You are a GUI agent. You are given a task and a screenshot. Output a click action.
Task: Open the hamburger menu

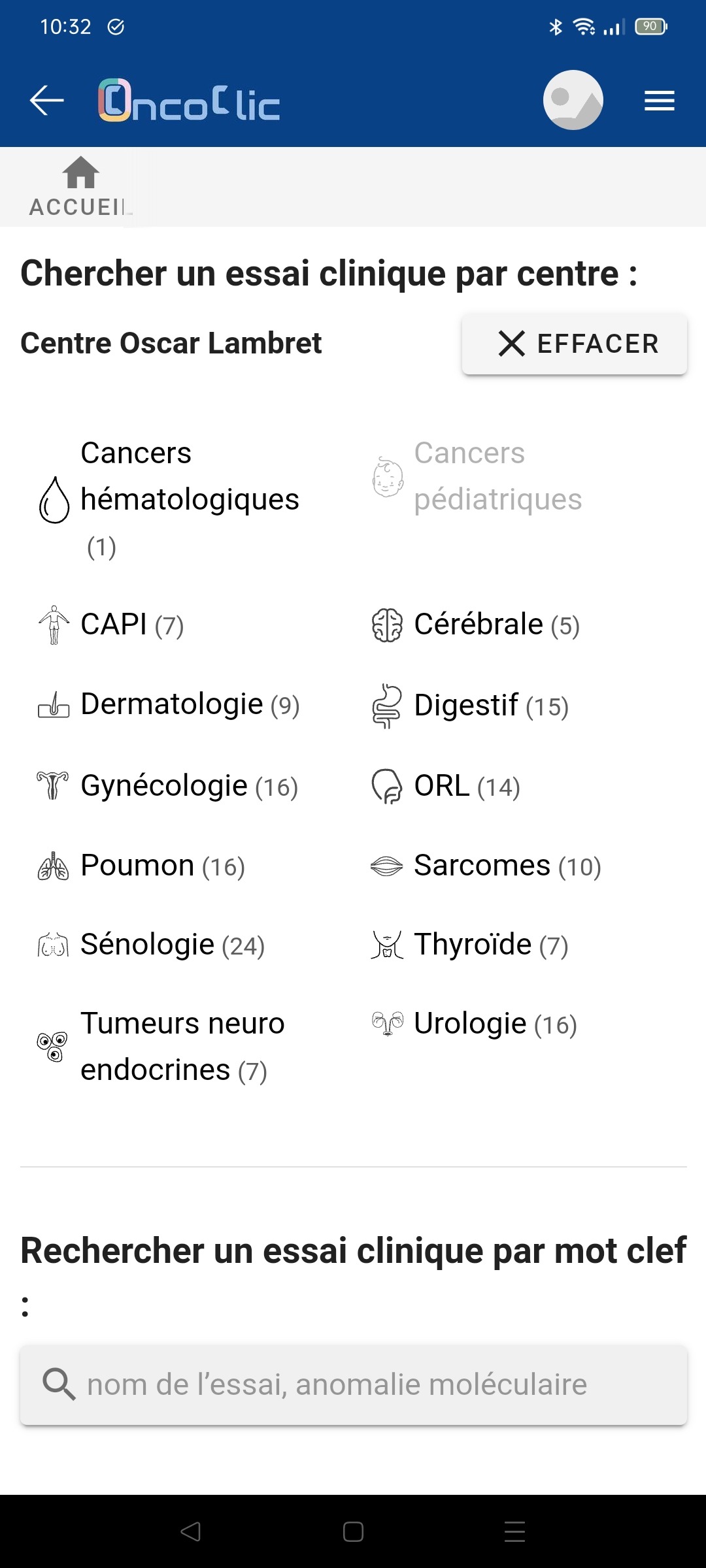coord(659,101)
